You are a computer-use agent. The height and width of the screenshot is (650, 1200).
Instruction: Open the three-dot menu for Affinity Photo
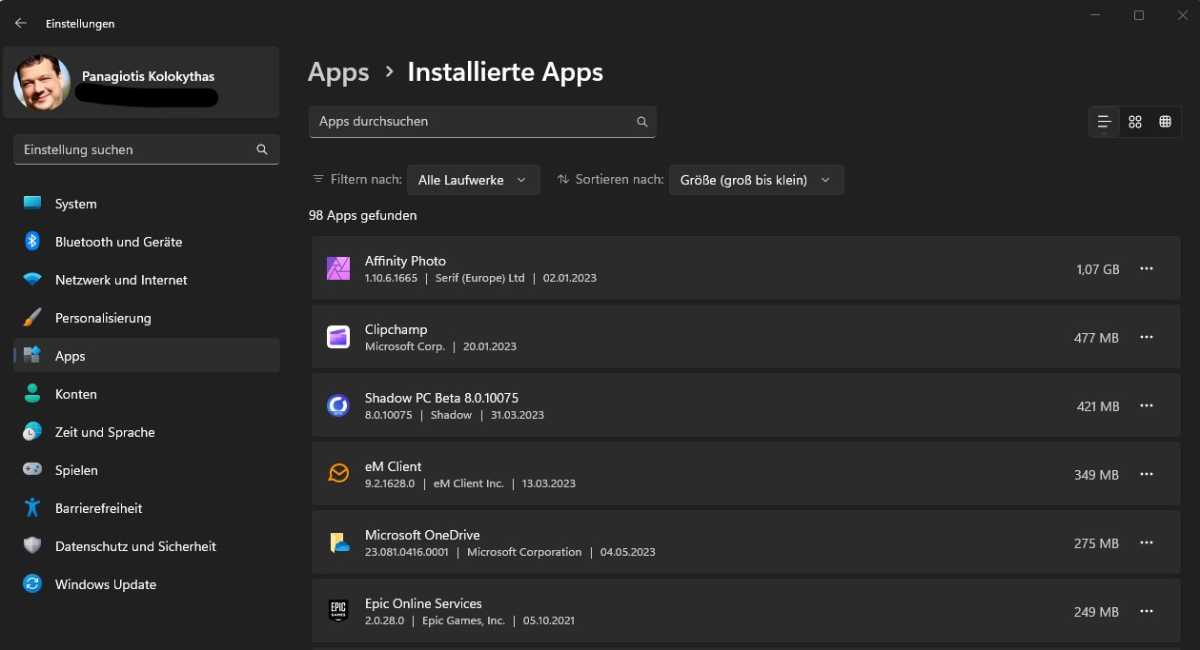[1147, 269]
